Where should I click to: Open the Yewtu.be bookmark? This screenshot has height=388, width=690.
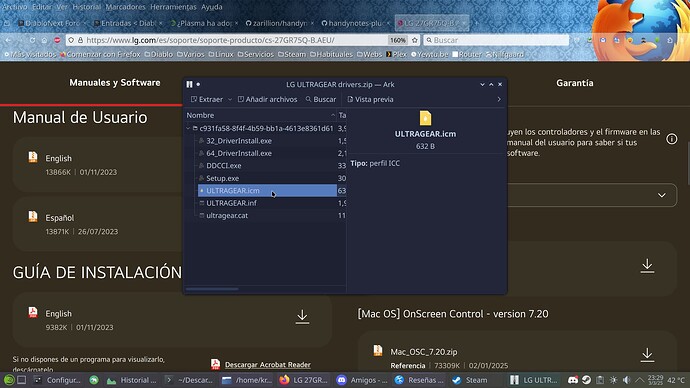click(430, 55)
